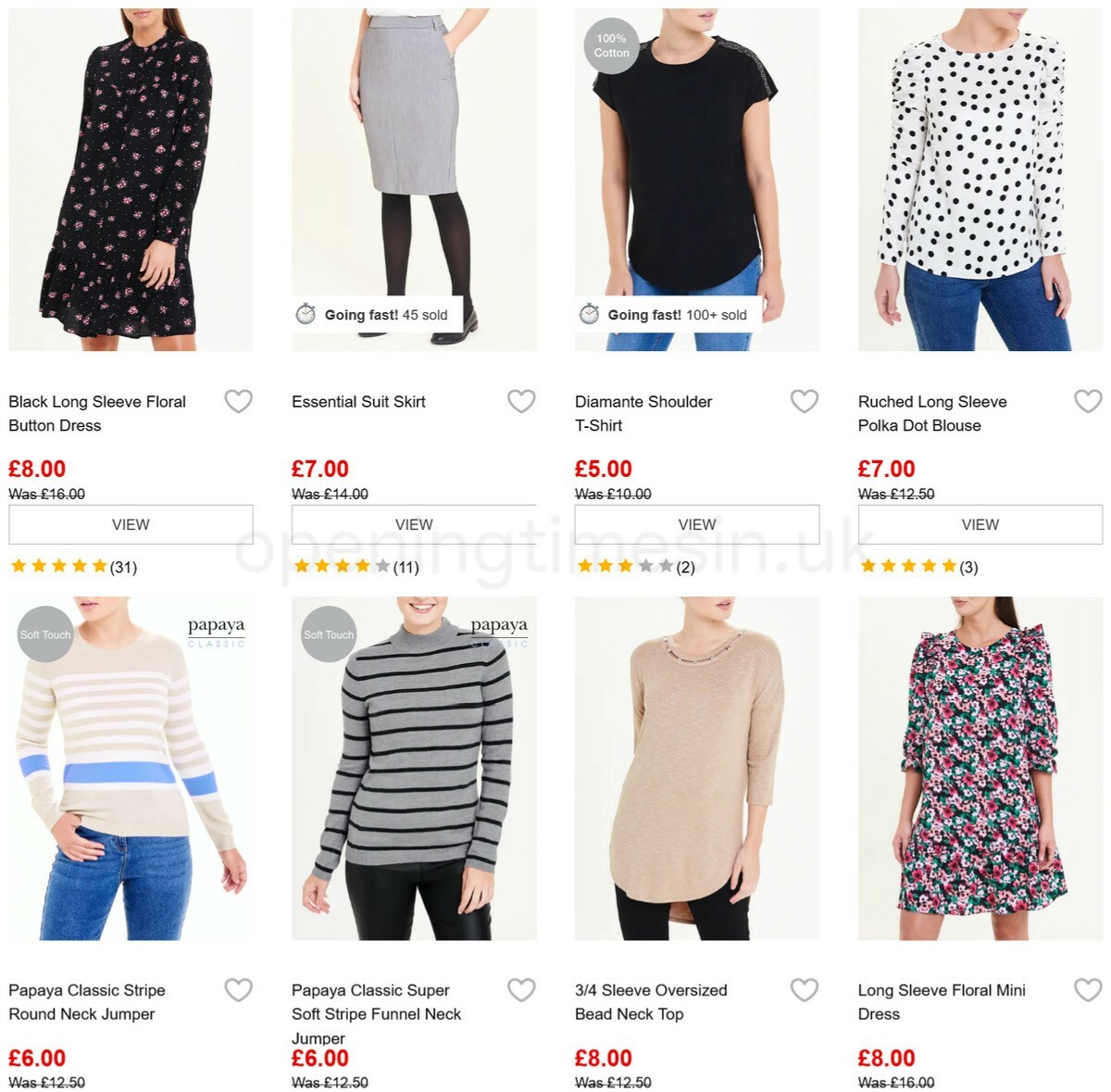
Task: Click the stopwatch icon on 'Going fast! 45 sold'
Action: click(305, 315)
